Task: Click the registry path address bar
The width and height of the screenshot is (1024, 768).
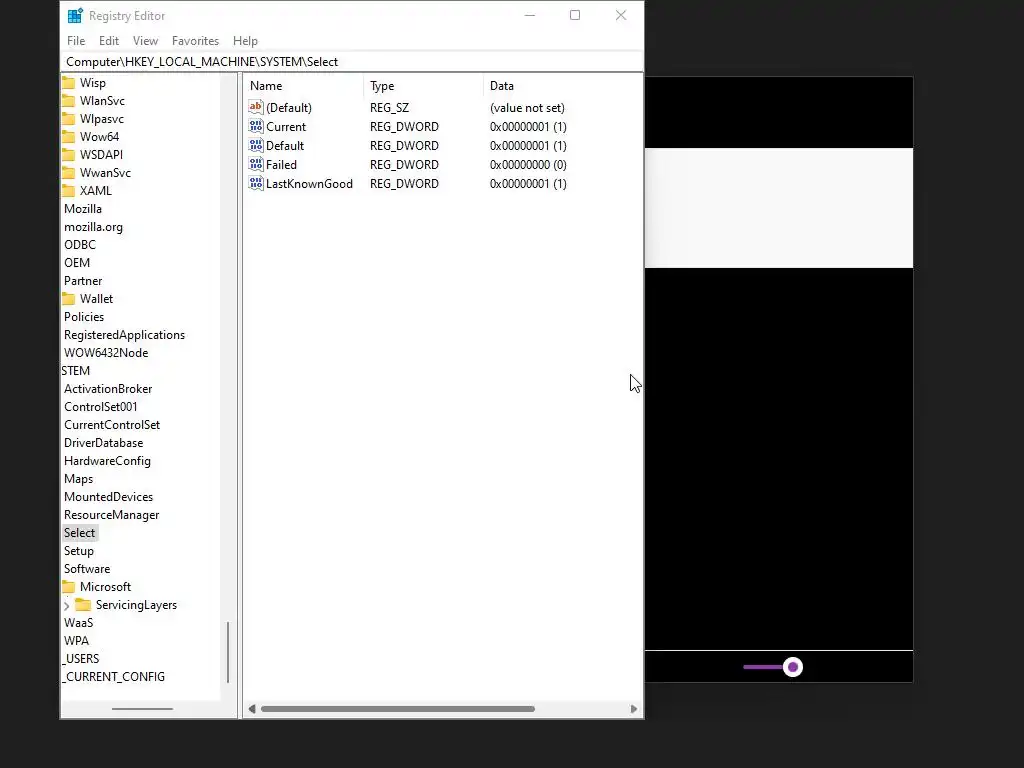Action: click(x=352, y=61)
